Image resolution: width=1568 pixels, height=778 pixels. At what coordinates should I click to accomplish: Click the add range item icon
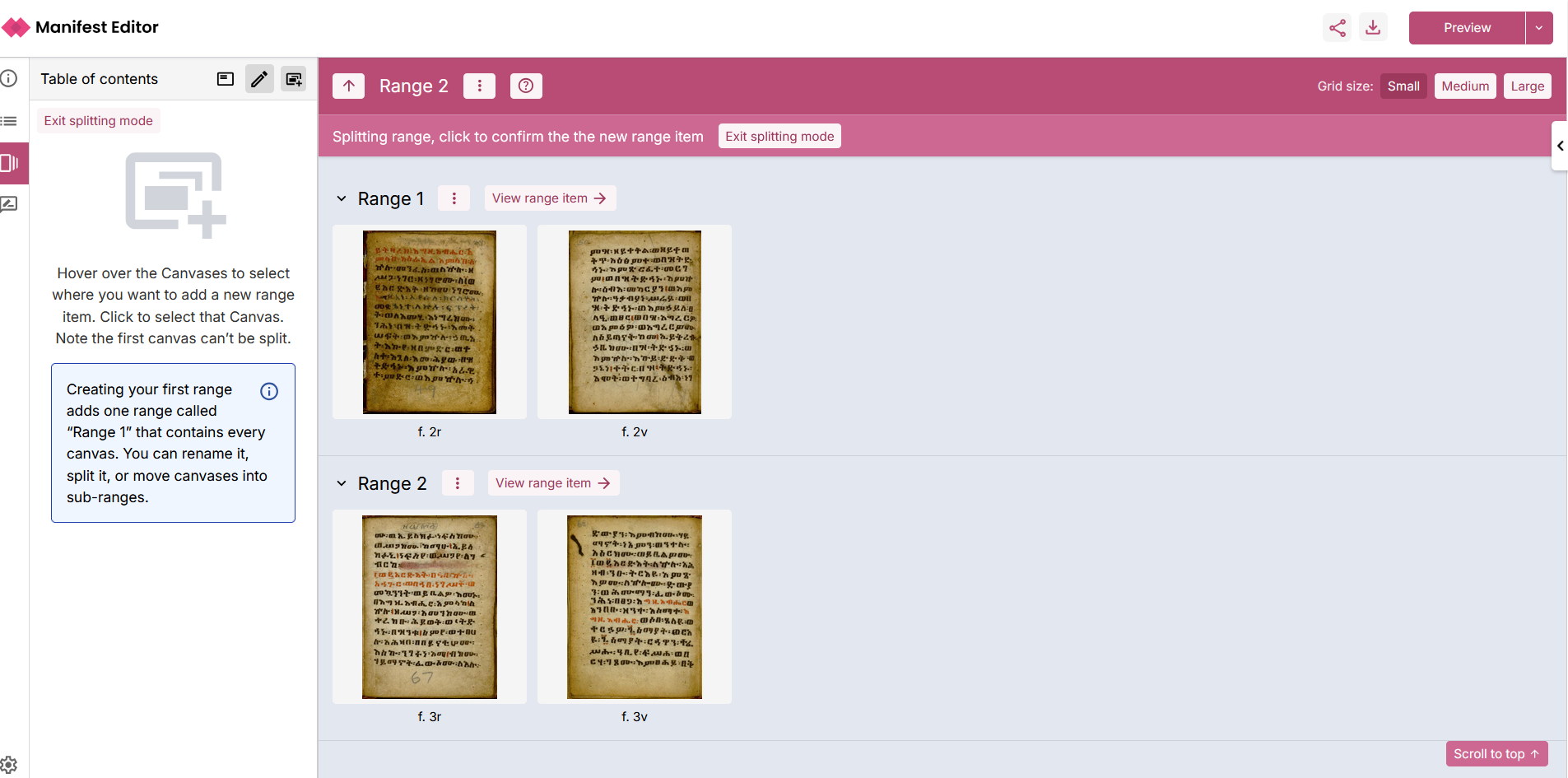coord(294,79)
